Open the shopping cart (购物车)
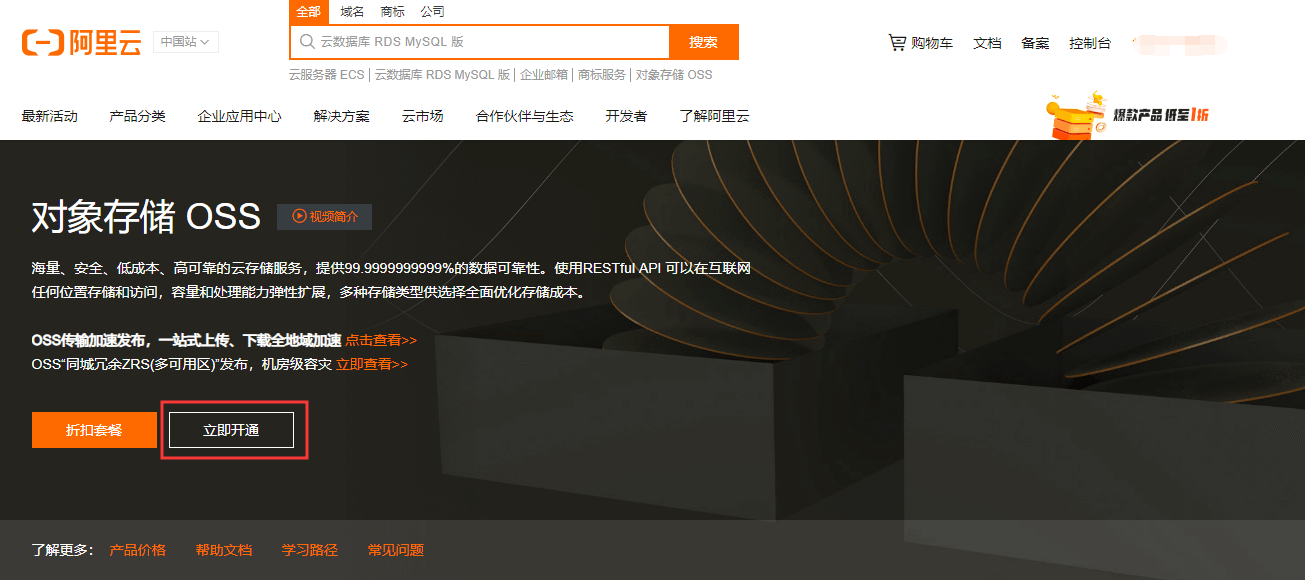Image resolution: width=1305 pixels, height=580 pixels. pos(920,43)
